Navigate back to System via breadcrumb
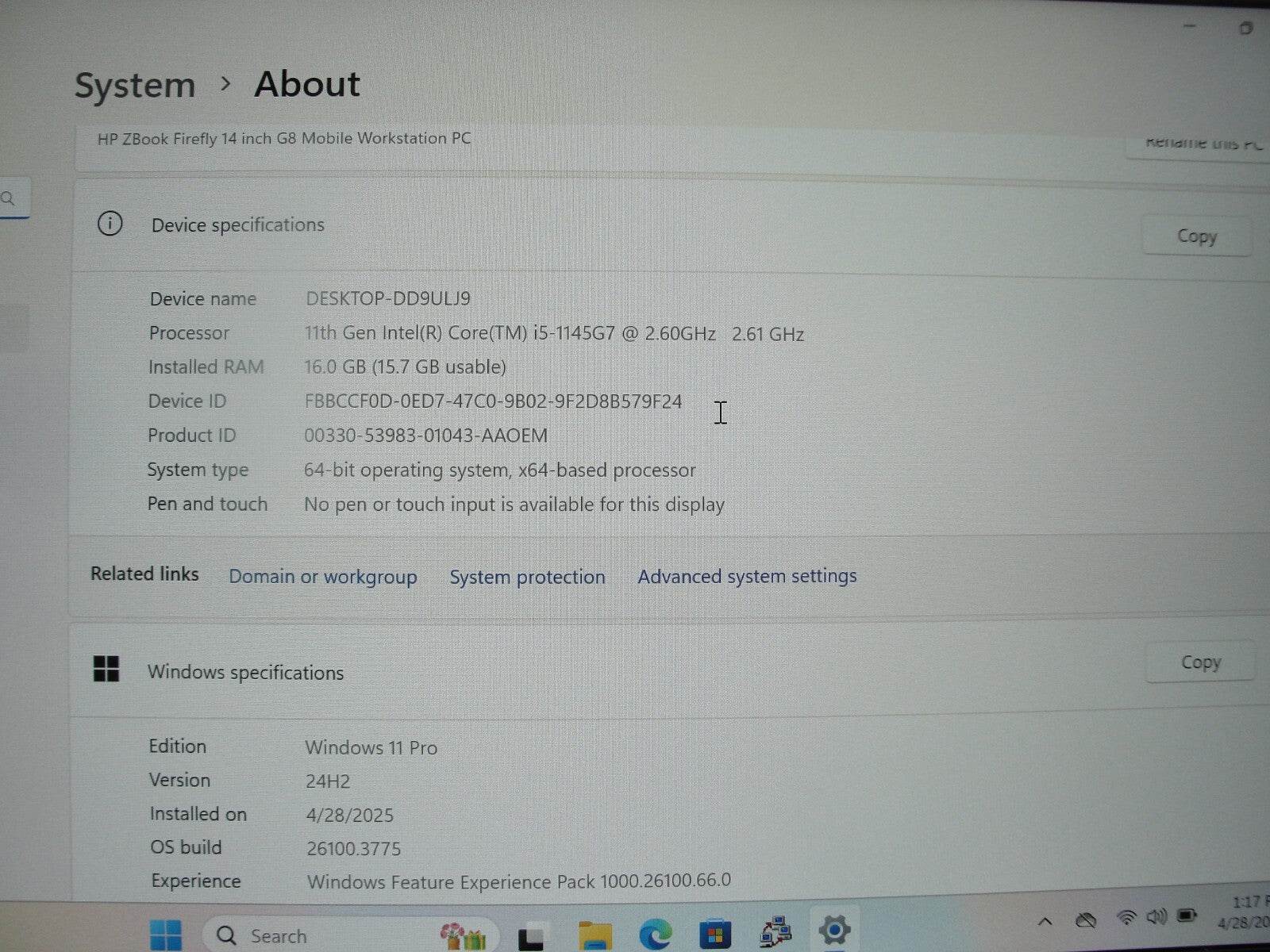The image size is (1270, 952). click(x=135, y=85)
